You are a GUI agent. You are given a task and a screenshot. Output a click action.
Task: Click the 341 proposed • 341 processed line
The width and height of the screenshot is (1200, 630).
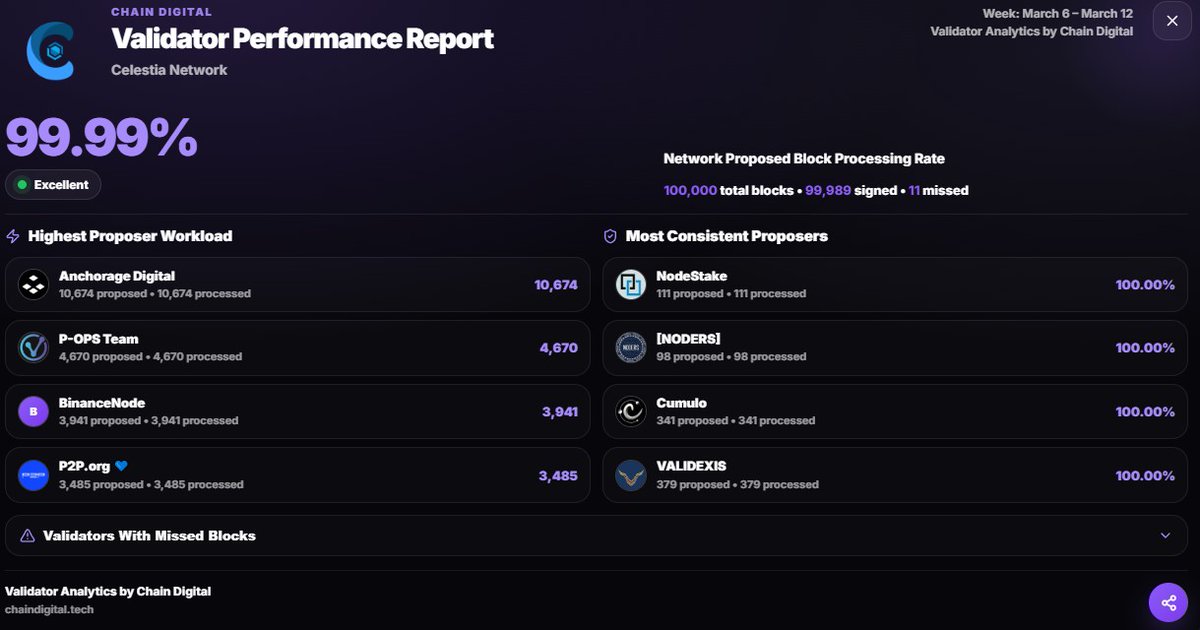(736, 421)
